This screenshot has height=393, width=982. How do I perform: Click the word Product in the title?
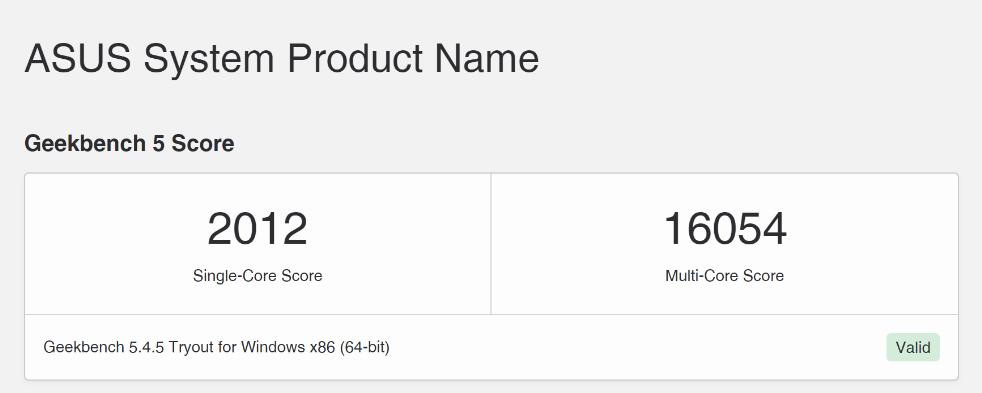tap(355, 58)
